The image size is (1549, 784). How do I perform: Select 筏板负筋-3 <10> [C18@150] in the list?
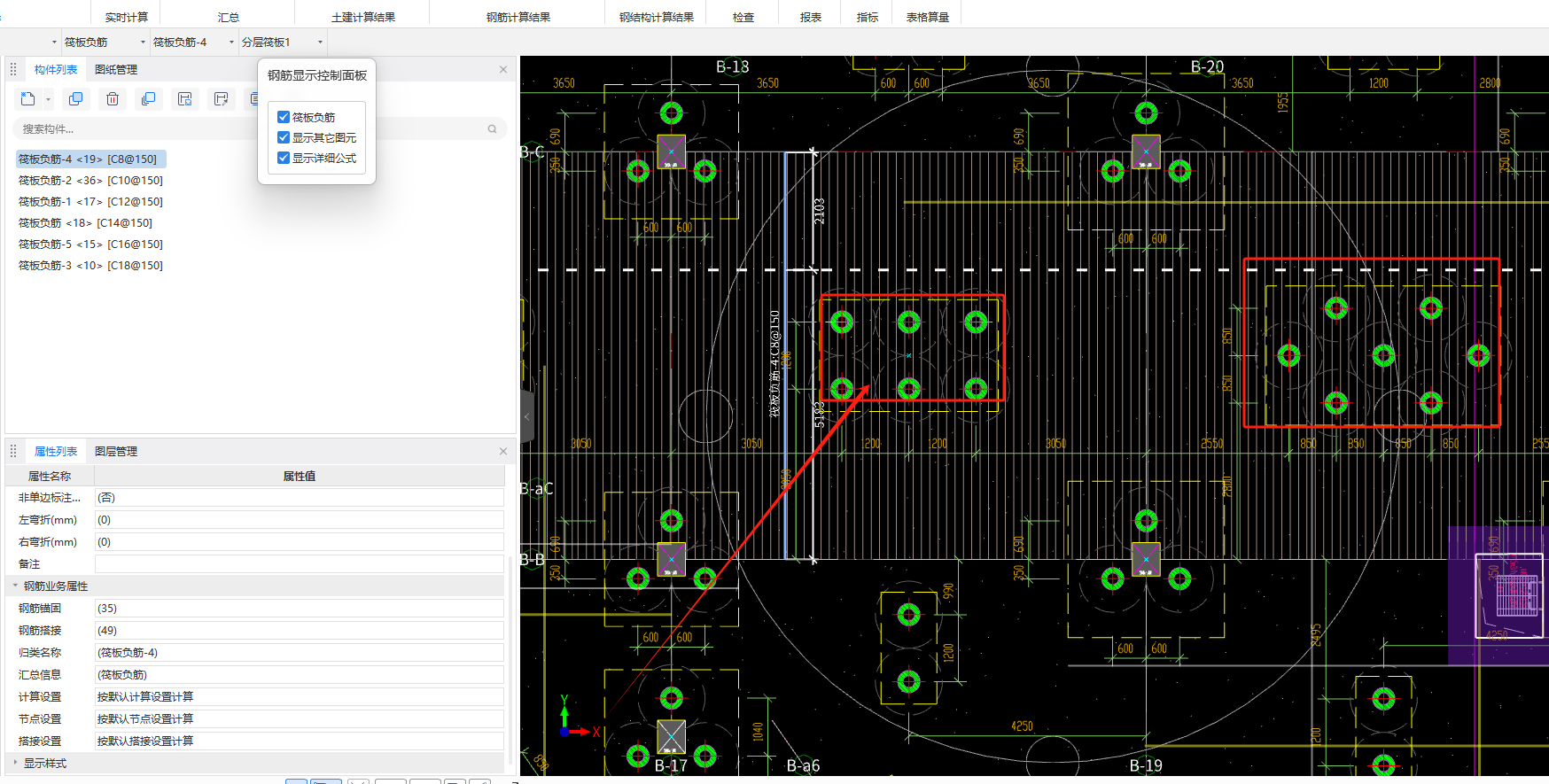(90, 266)
